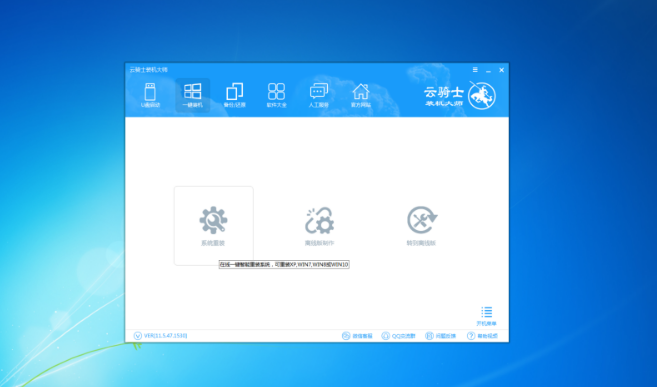This screenshot has width=657, height=387.
Task: Click the 云骑士装机大师 window title text
Action: [x=148, y=70]
